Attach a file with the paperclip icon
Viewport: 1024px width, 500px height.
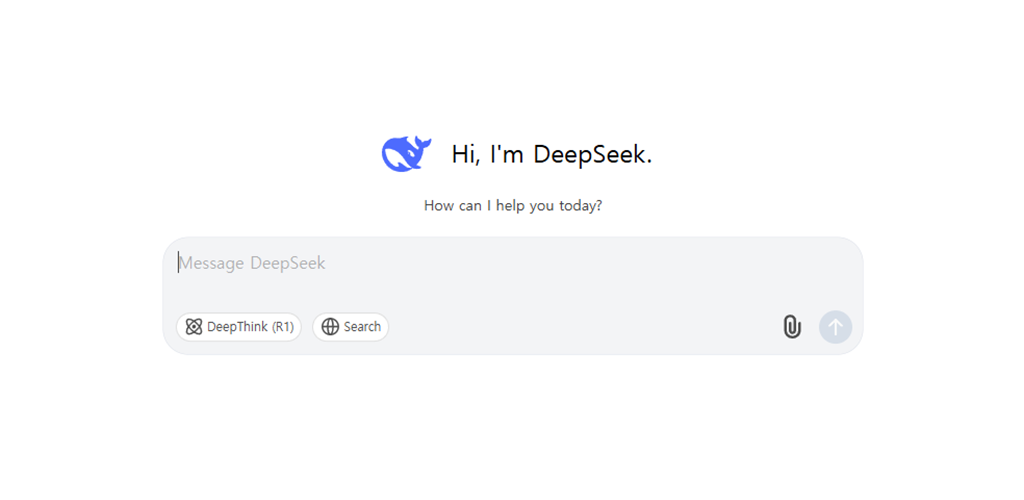click(791, 327)
